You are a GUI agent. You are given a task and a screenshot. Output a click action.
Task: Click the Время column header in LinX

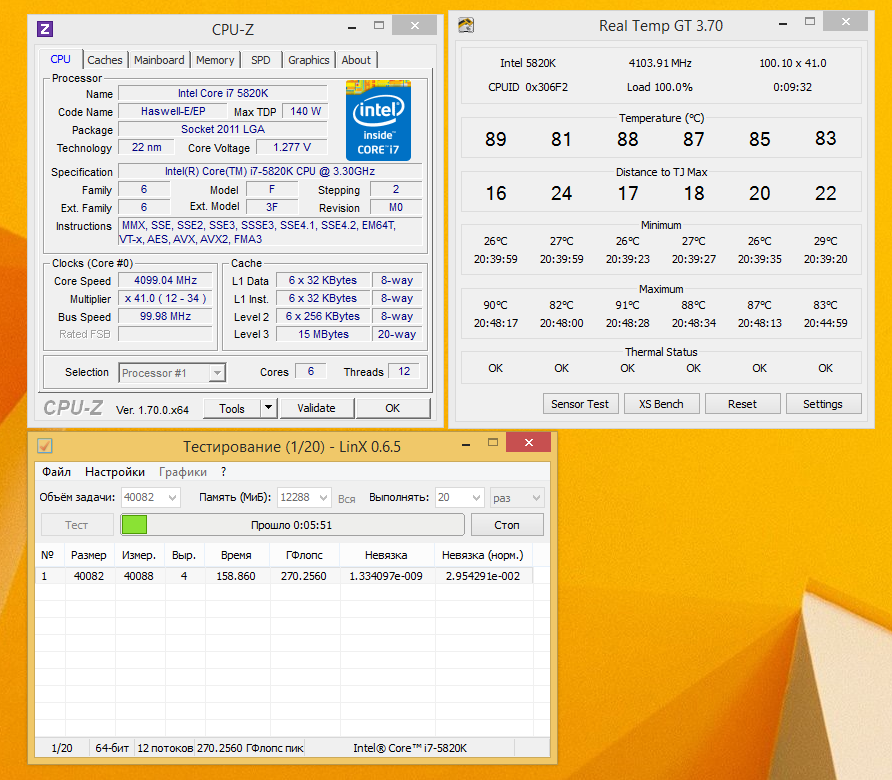[x=237, y=555]
